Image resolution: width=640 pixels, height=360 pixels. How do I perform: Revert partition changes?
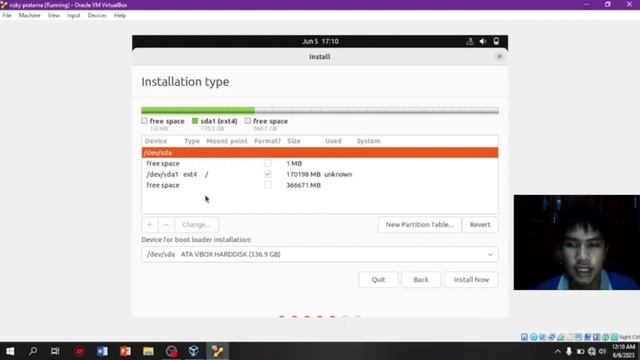[480, 224]
